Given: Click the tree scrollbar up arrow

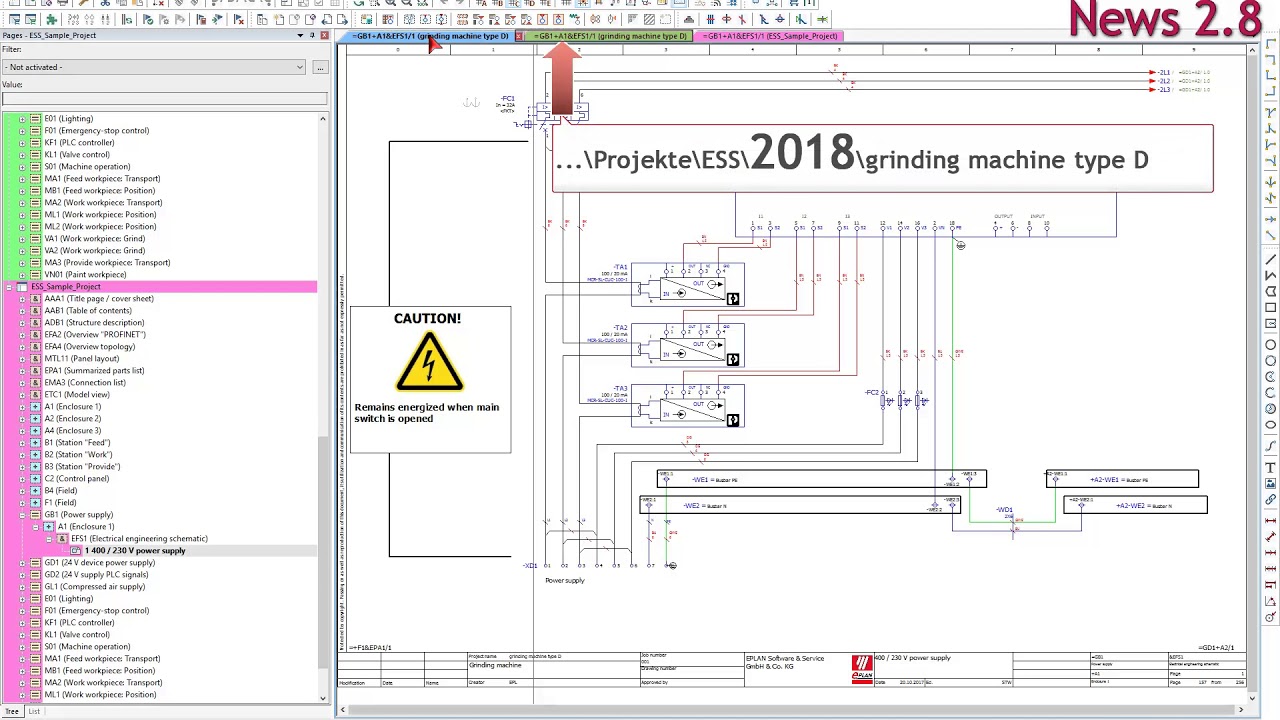Looking at the screenshot, I should (x=323, y=119).
